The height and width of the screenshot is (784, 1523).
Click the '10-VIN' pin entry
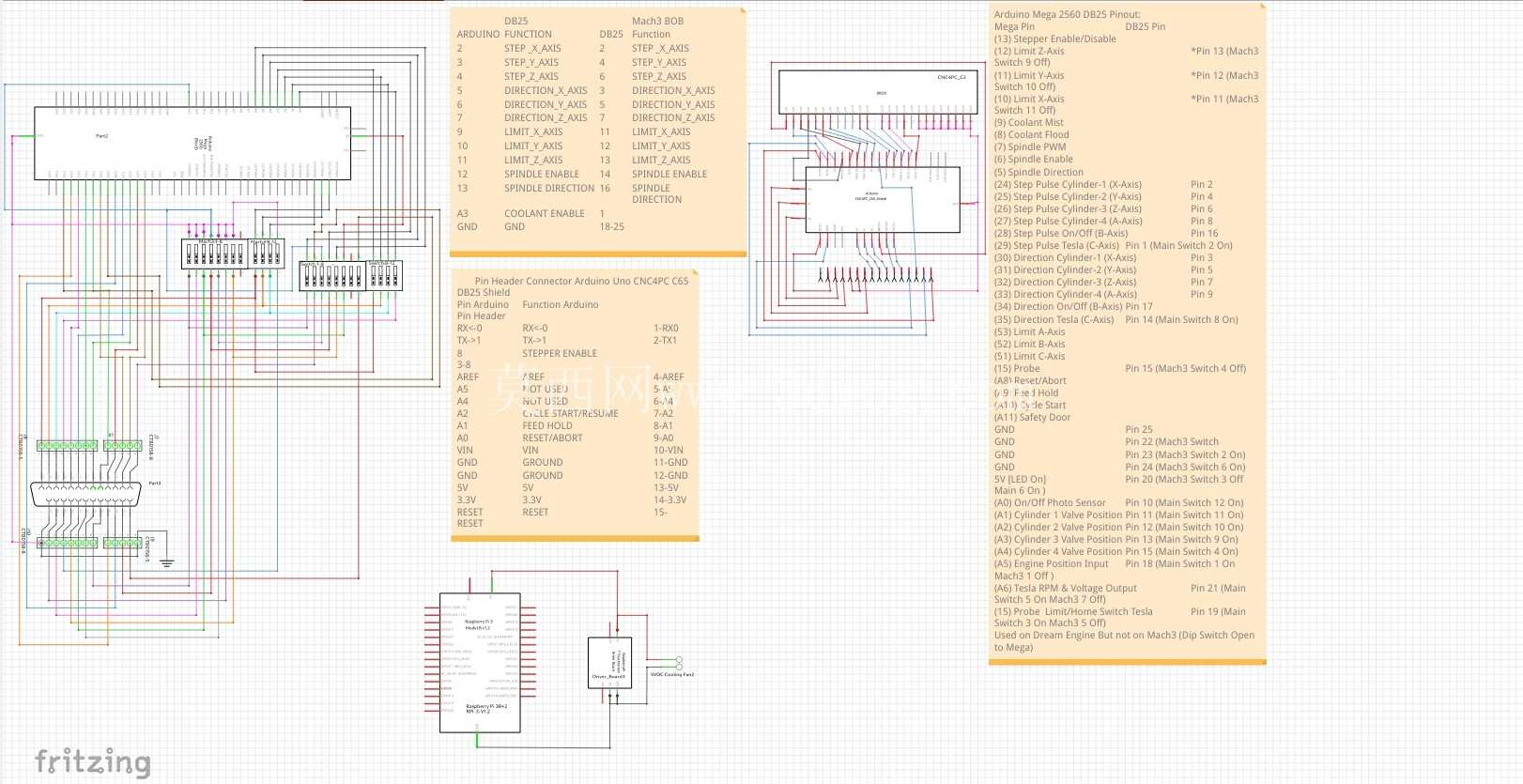[x=669, y=450]
